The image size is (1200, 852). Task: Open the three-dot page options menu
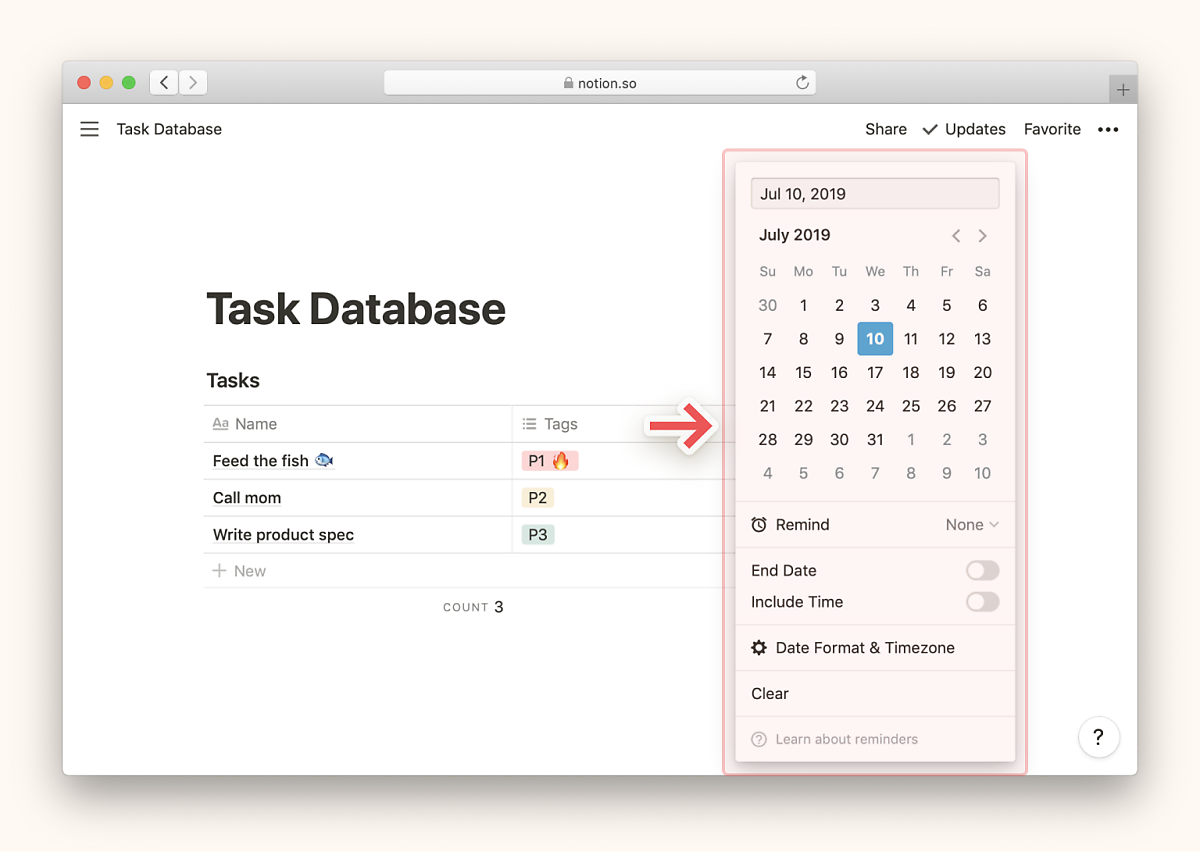click(x=1108, y=129)
